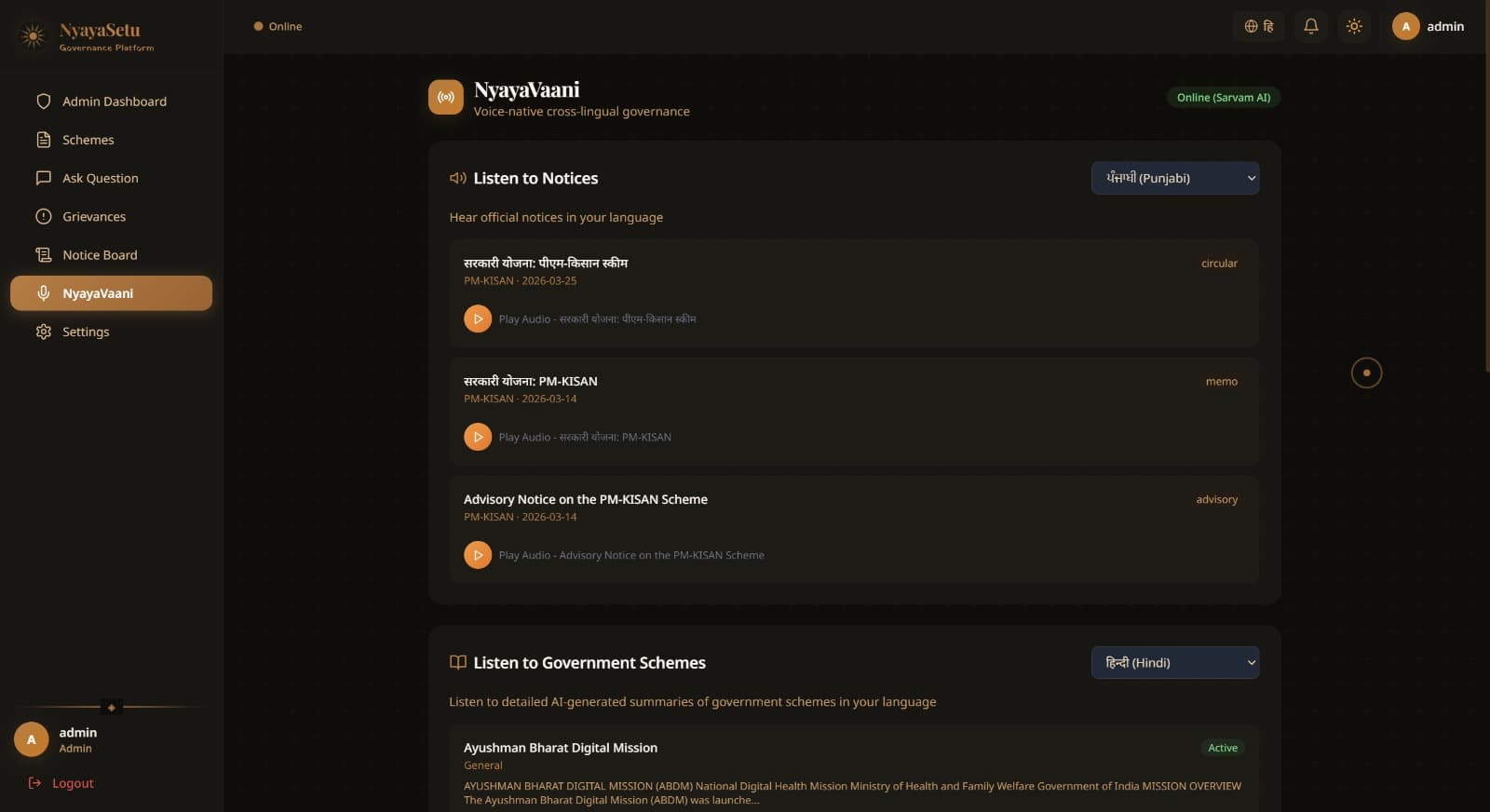
Task: Toggle light mode with the sun icon
Action: (x=1354, y=26)
